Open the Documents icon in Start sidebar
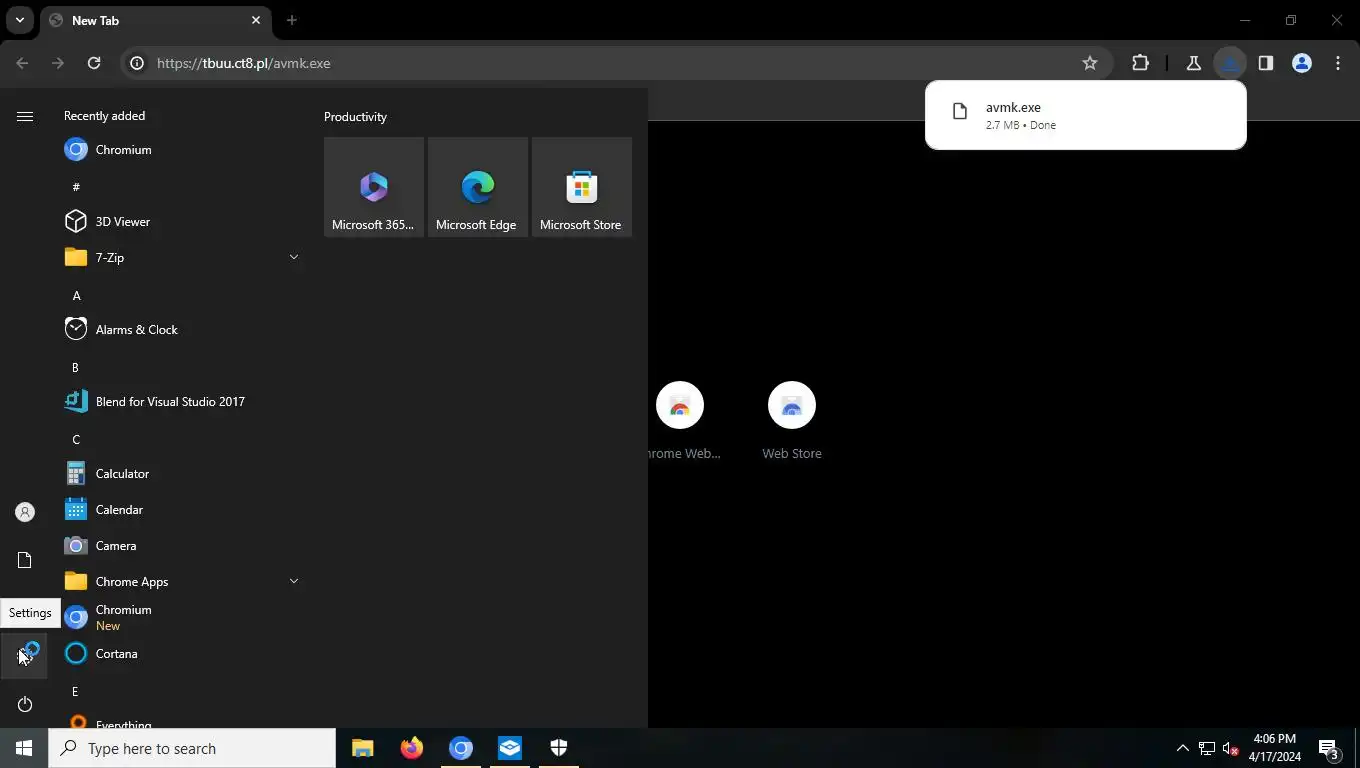The width and height of the screenshot is (1360, 768). pyautogui.click(x=25, y=560)
